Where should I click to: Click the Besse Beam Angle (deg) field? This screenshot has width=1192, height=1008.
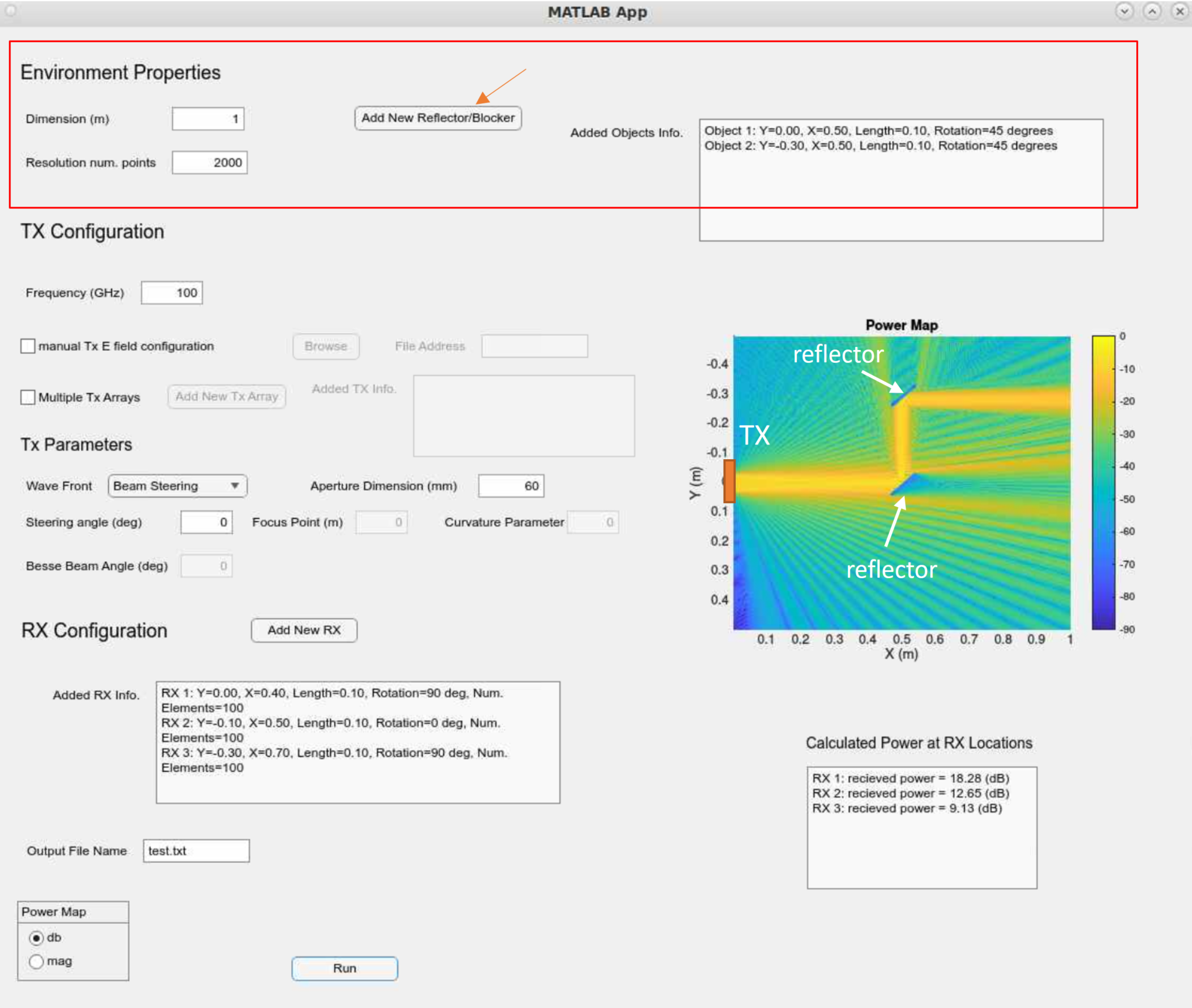(207, 566)
